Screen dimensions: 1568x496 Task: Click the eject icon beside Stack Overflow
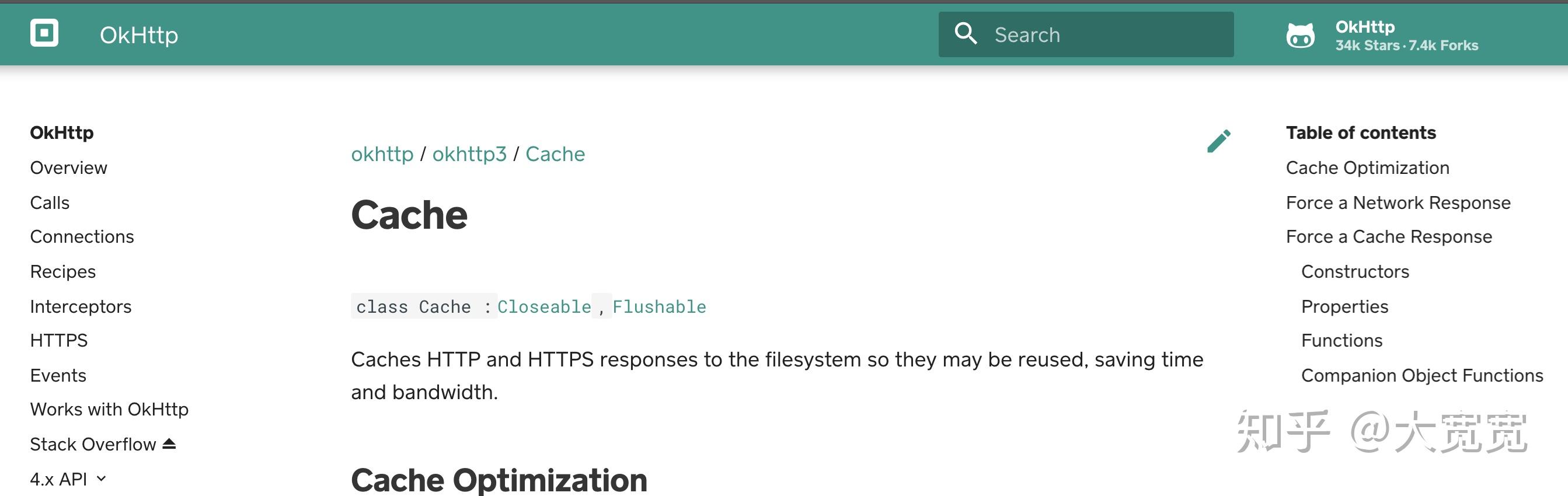169,444
